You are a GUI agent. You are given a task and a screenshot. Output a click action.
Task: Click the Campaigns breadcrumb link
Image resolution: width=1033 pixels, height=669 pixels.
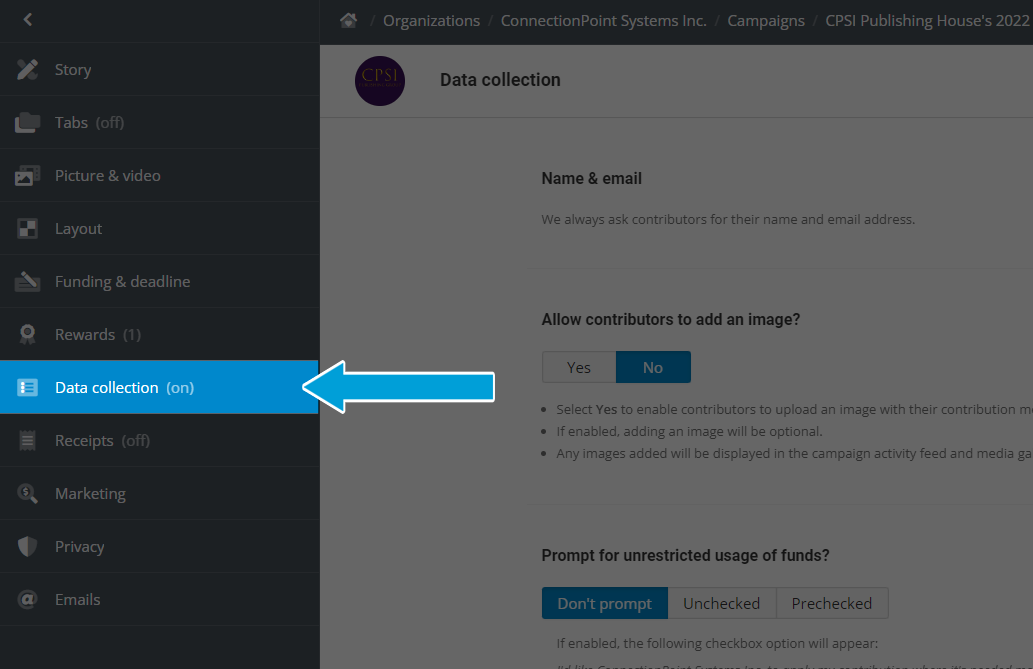[766, 20]
